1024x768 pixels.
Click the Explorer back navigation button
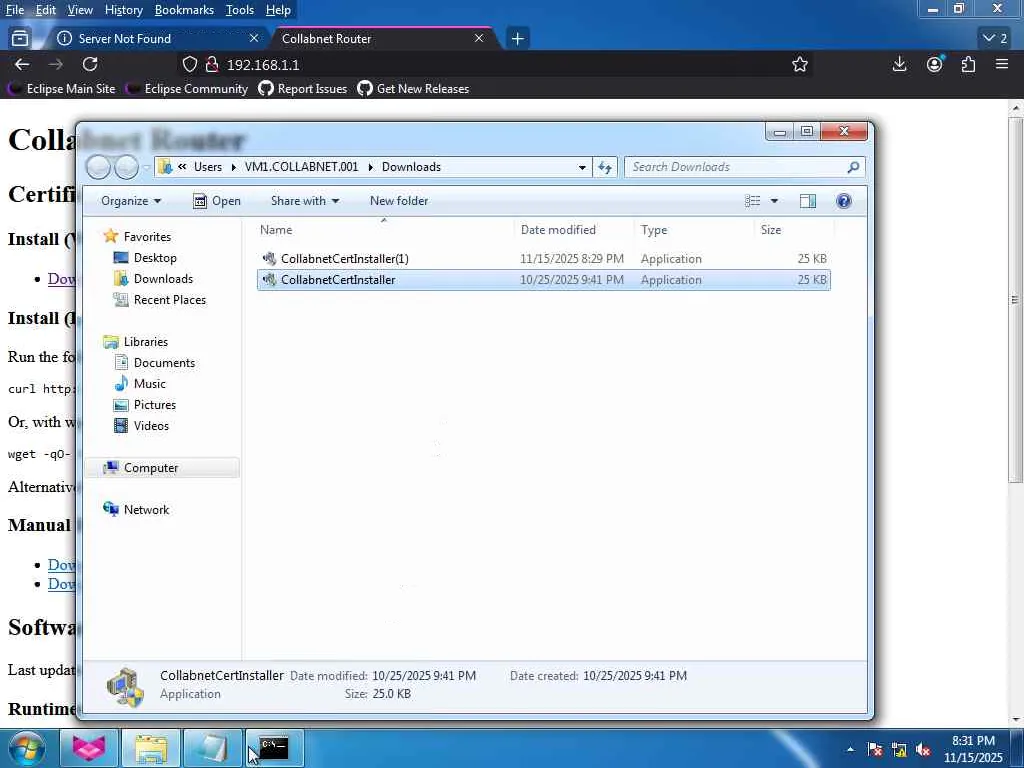(98, 167)
